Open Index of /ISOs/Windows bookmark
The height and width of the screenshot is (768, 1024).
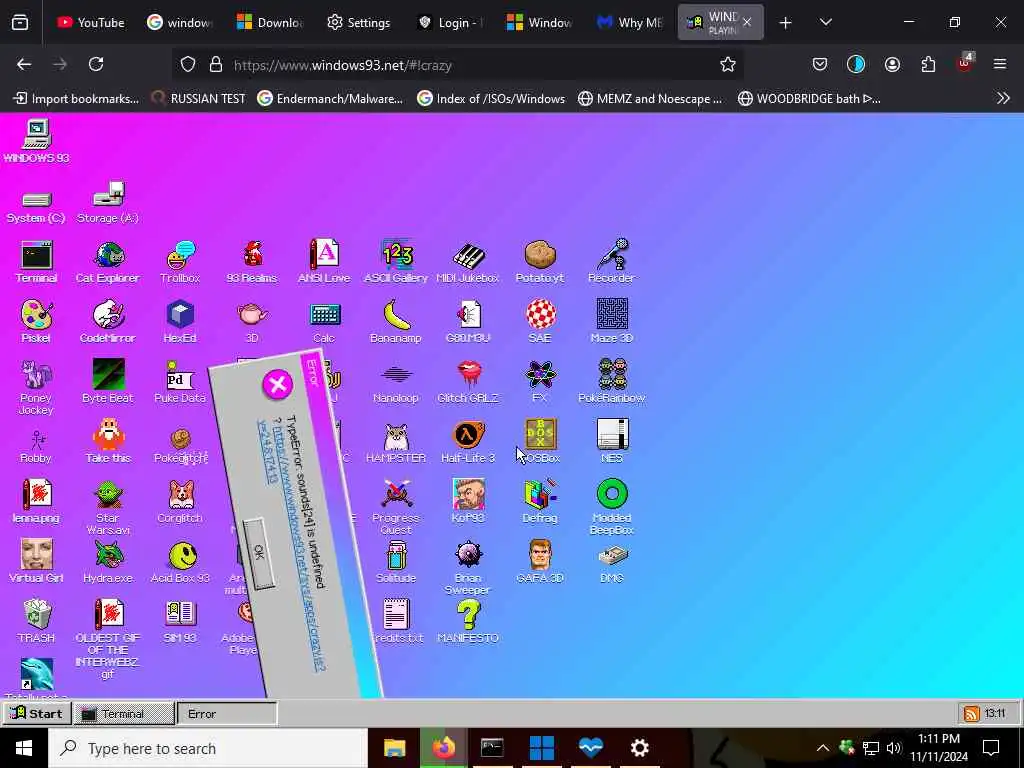[491, 99]
